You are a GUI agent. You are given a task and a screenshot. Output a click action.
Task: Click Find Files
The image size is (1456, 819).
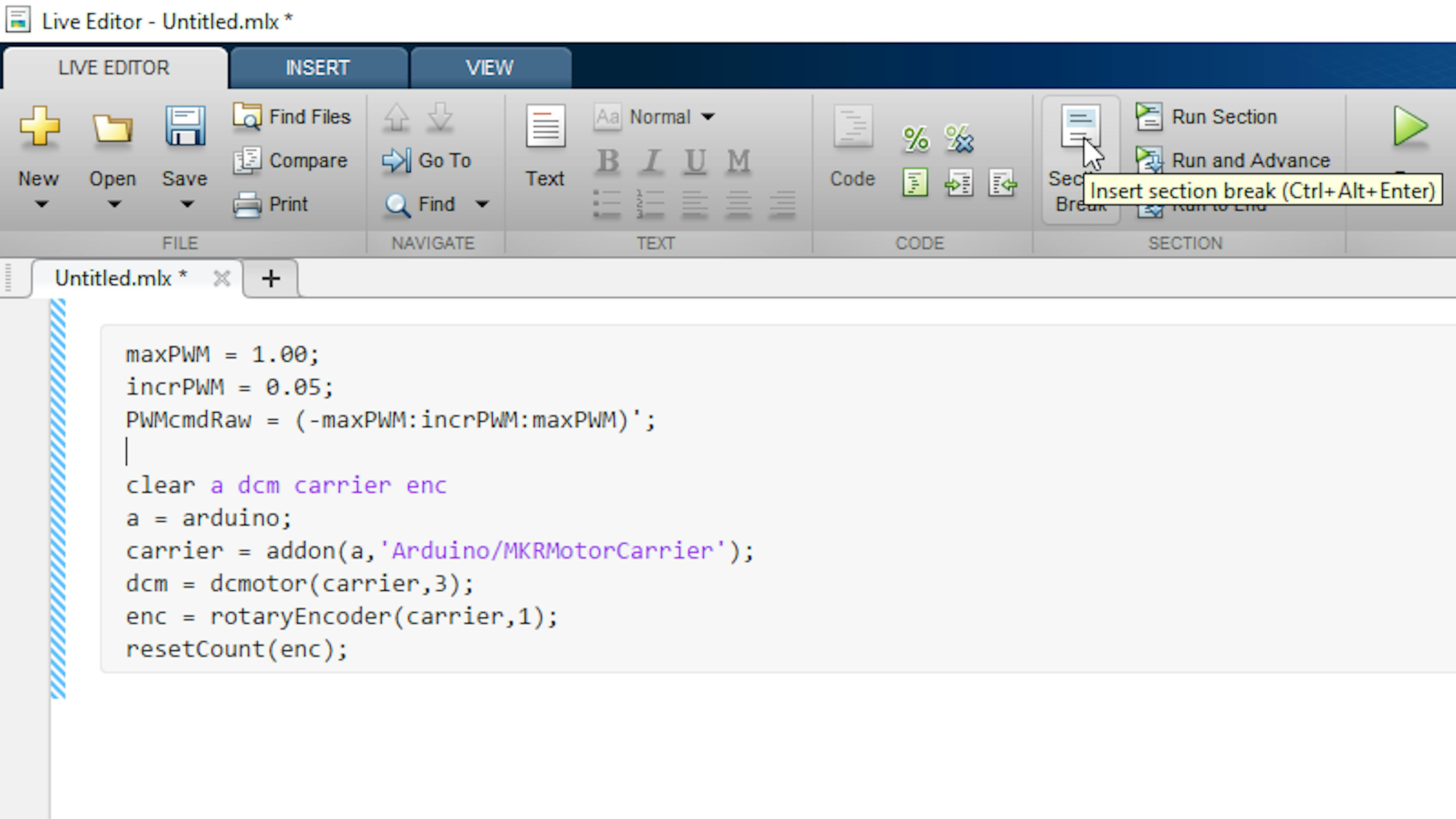point(292,117)
